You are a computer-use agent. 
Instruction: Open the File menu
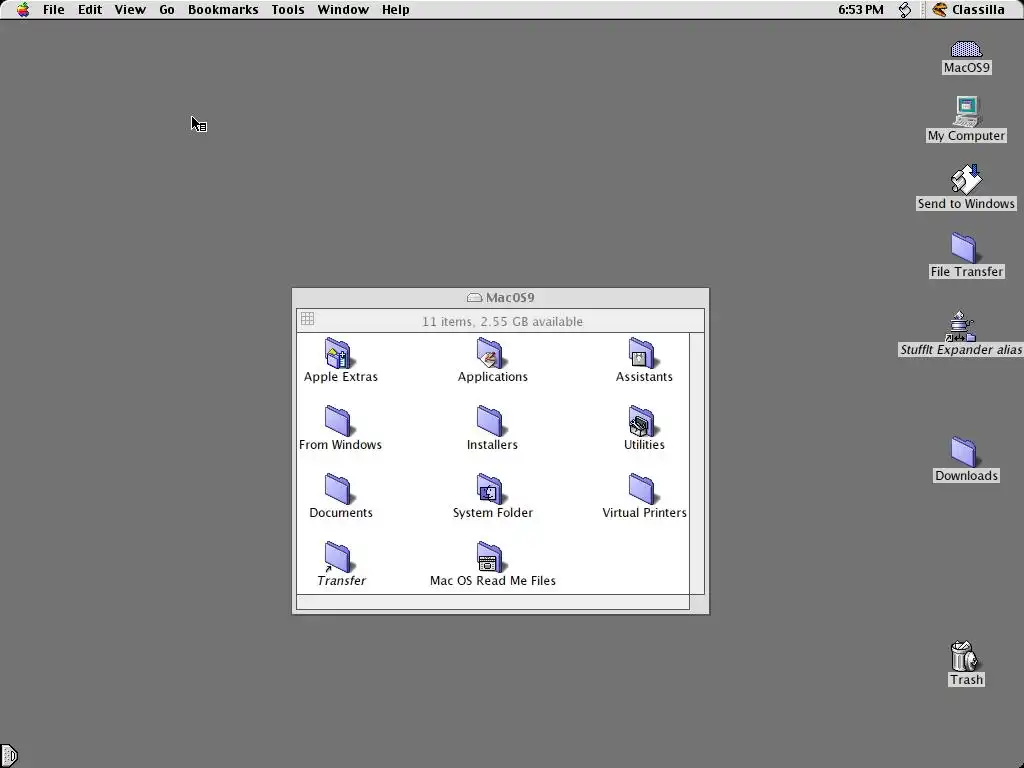click(x=54, y=10)
